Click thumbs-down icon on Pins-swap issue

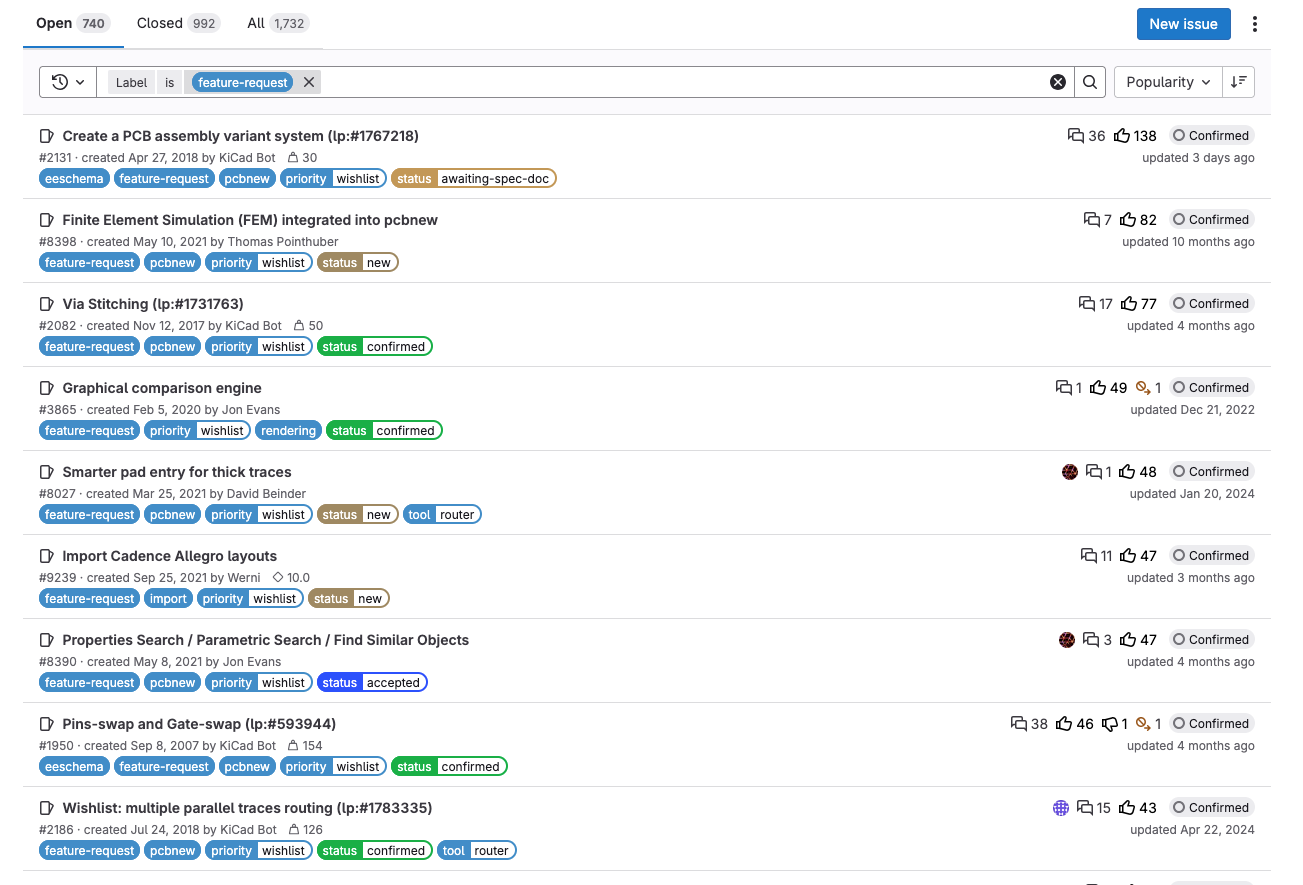coord(1110,724)
